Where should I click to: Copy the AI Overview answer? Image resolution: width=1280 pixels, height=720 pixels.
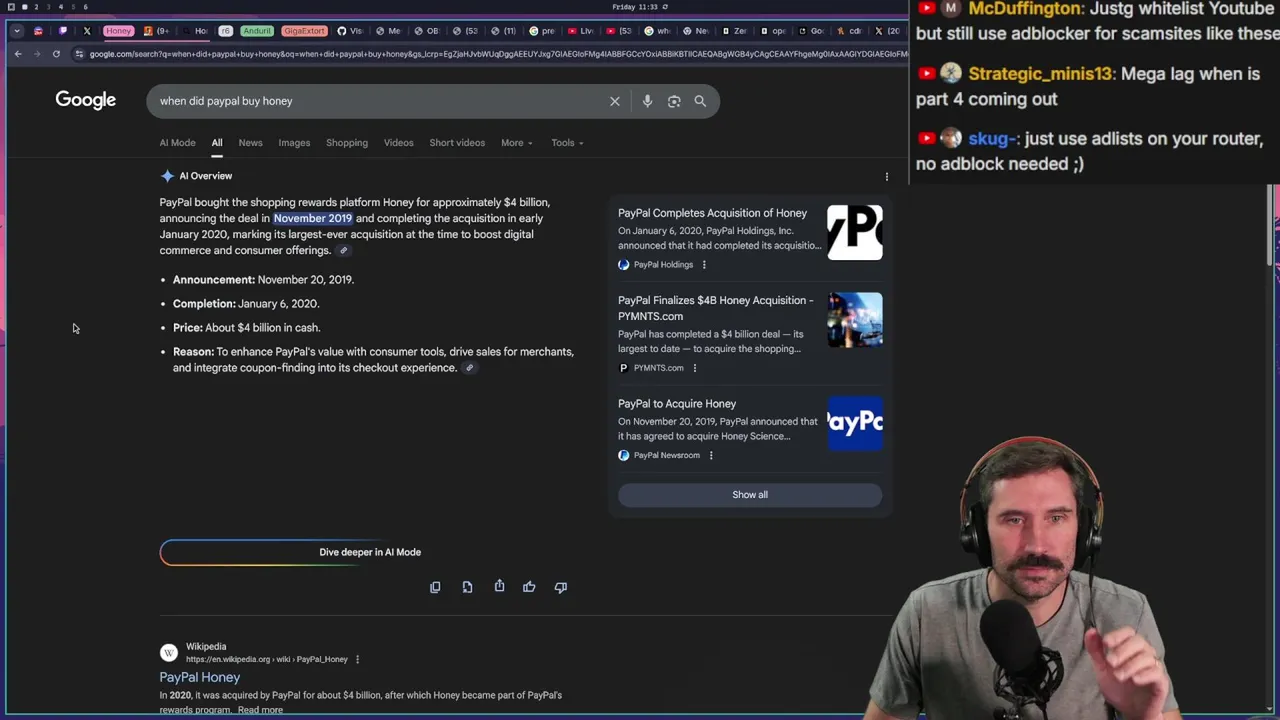pos(435,587)
